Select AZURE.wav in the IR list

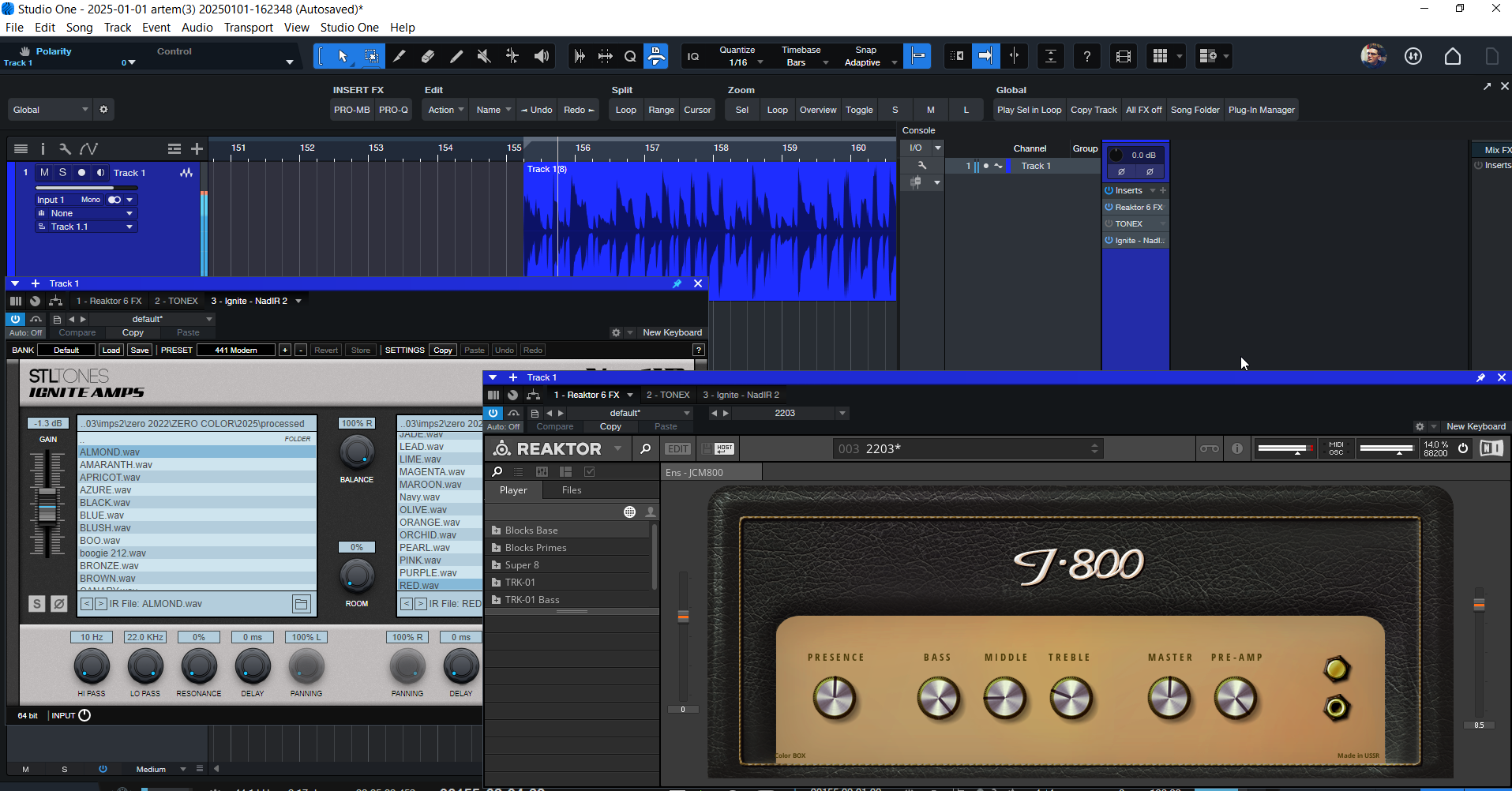(x=106, y=490)
